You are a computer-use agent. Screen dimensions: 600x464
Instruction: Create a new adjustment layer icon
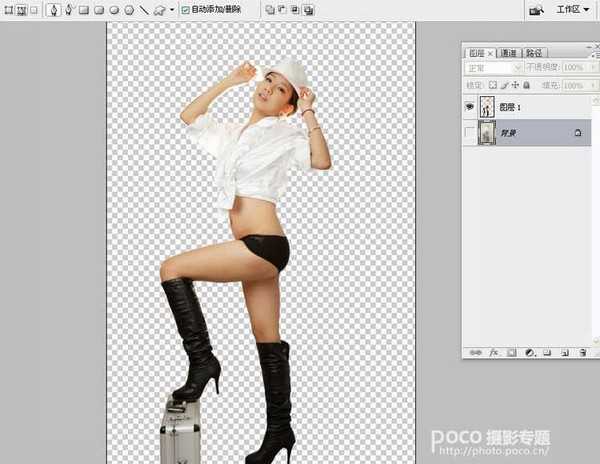coord(529,353)
